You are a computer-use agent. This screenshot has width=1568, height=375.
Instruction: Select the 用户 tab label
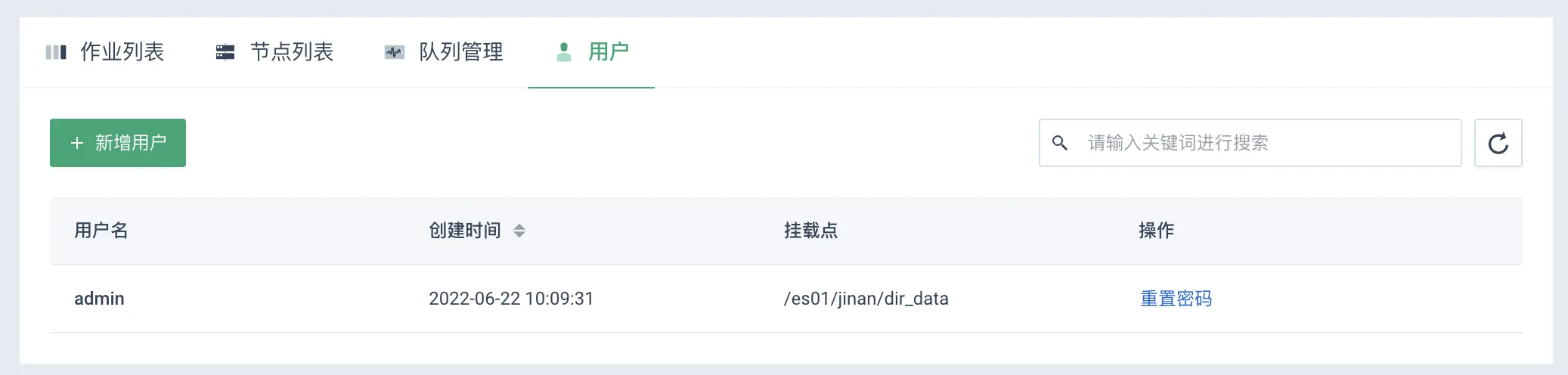[609, 52]
